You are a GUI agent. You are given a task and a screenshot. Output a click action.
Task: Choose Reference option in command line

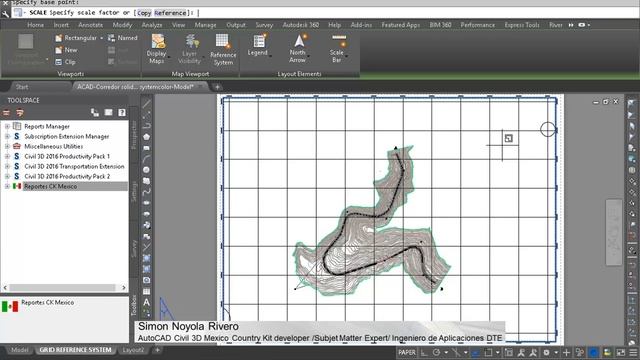pyautogui.click(x=170, y=13)
